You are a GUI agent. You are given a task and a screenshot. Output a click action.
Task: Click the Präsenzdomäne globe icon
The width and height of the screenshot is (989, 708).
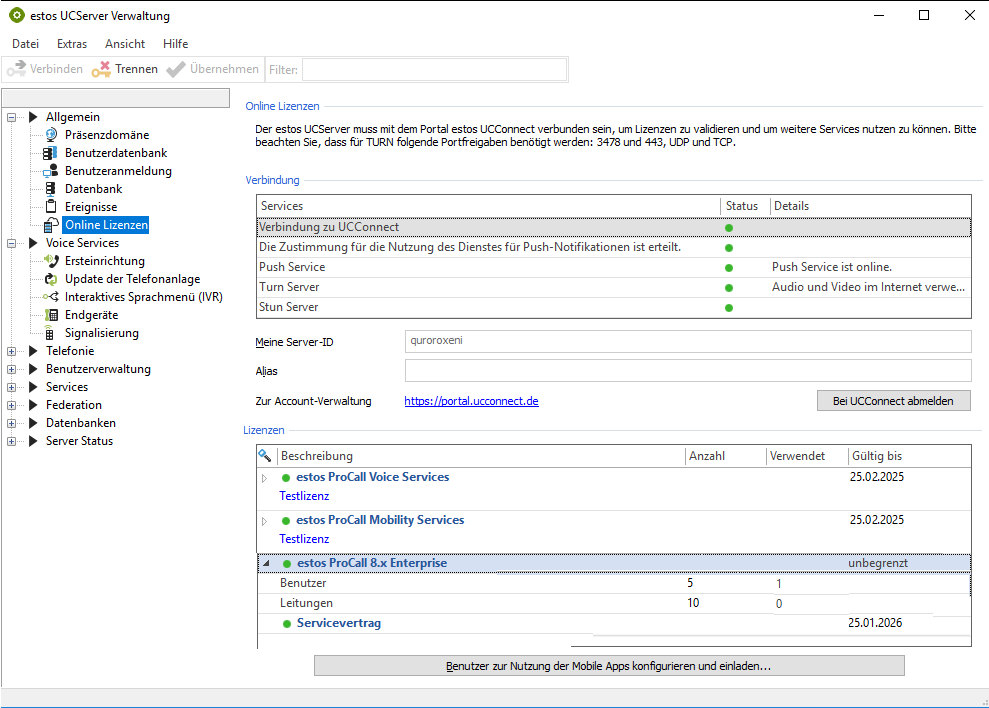pyautogui.click(x=50, y=135)
